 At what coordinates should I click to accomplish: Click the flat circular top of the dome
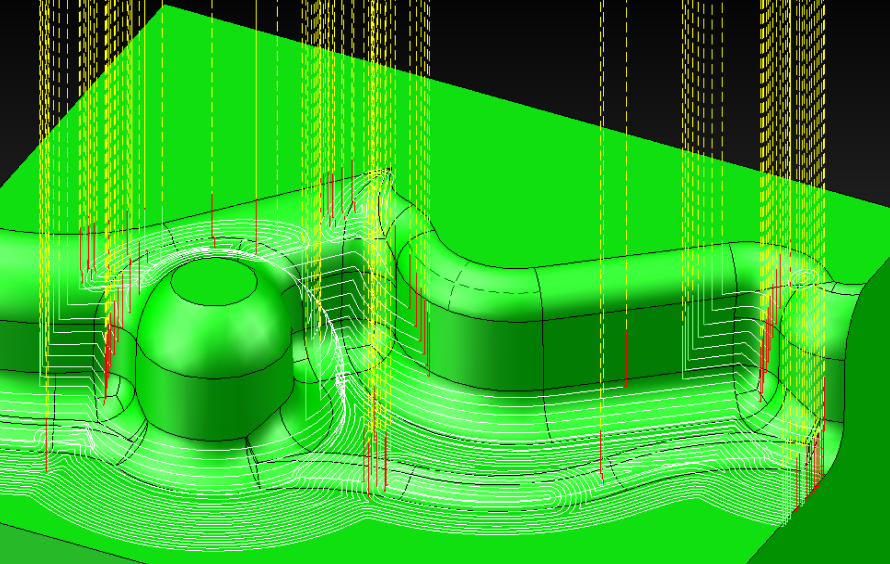(216, 282)
